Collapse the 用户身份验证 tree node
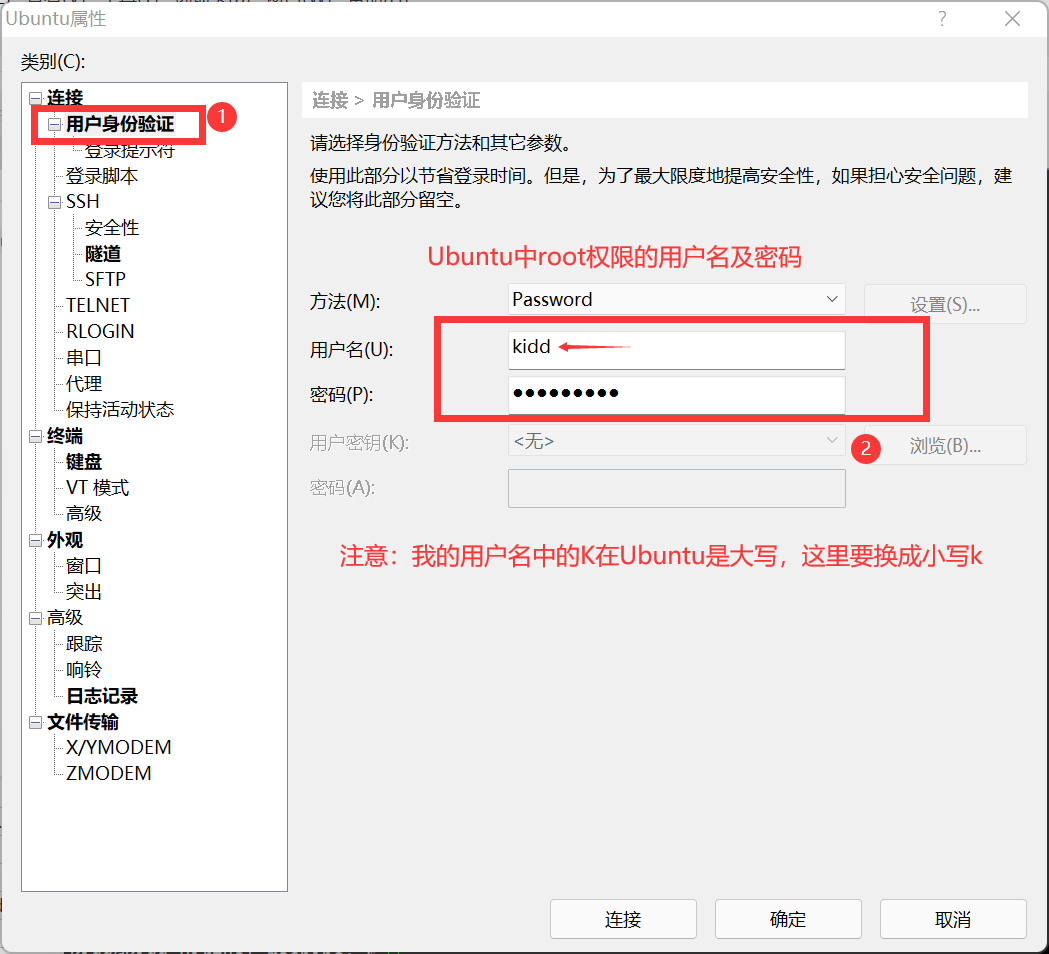Viewport: 1049px width, 954px height. click(54, 124)
